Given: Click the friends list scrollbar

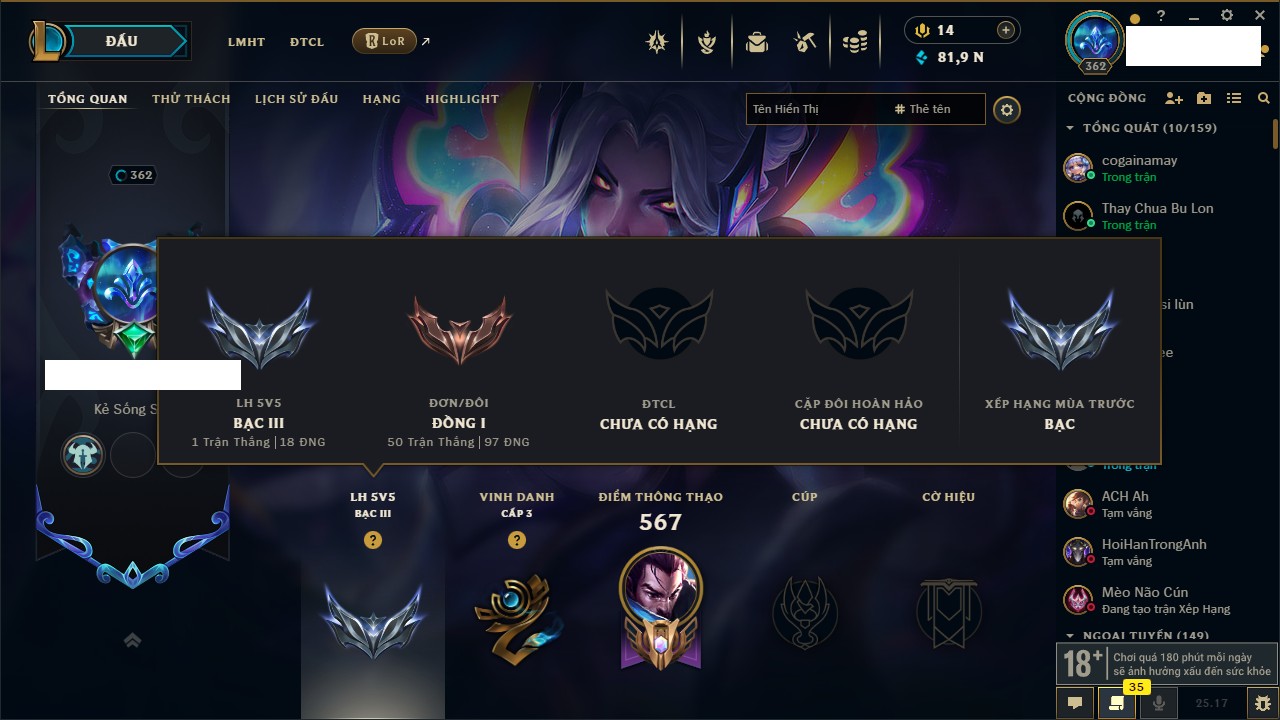Looking at the screenshot, I should tap(1275, 133).
